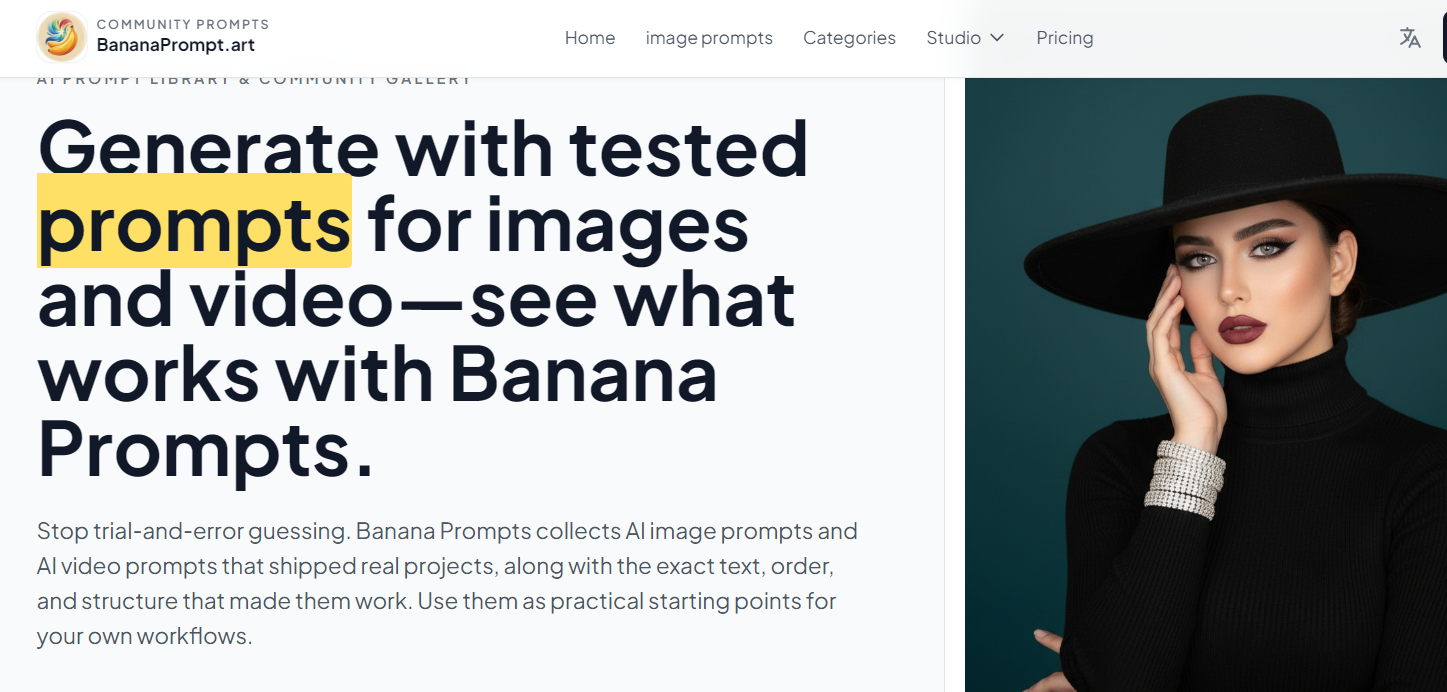Click the COMMUNITY PROMPTS tagline text
Screen dimensions: 1447x692
pyautogui.click(x=183, y=24)
